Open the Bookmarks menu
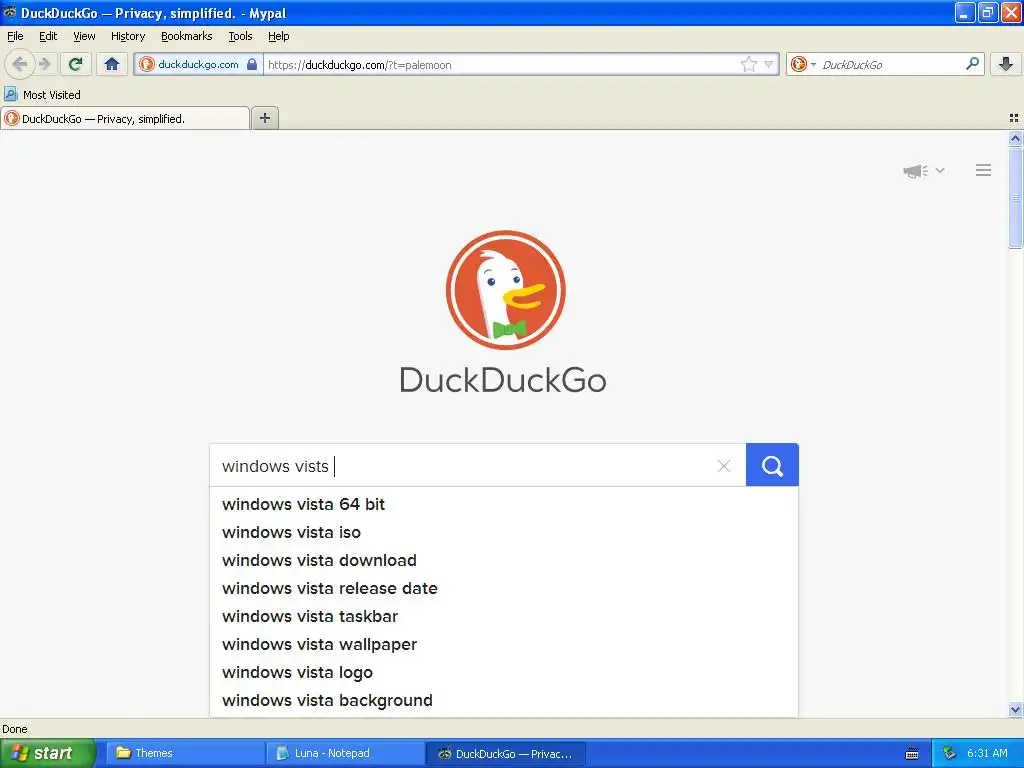This screenshot has height=768, width=1024. (186, 37)
